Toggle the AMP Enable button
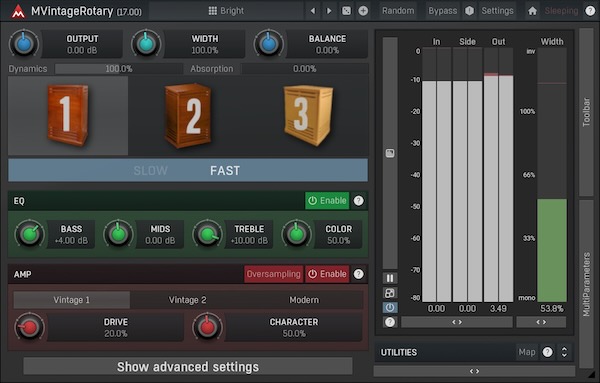Viewport: 600px width, 383px height. [327, 274]
